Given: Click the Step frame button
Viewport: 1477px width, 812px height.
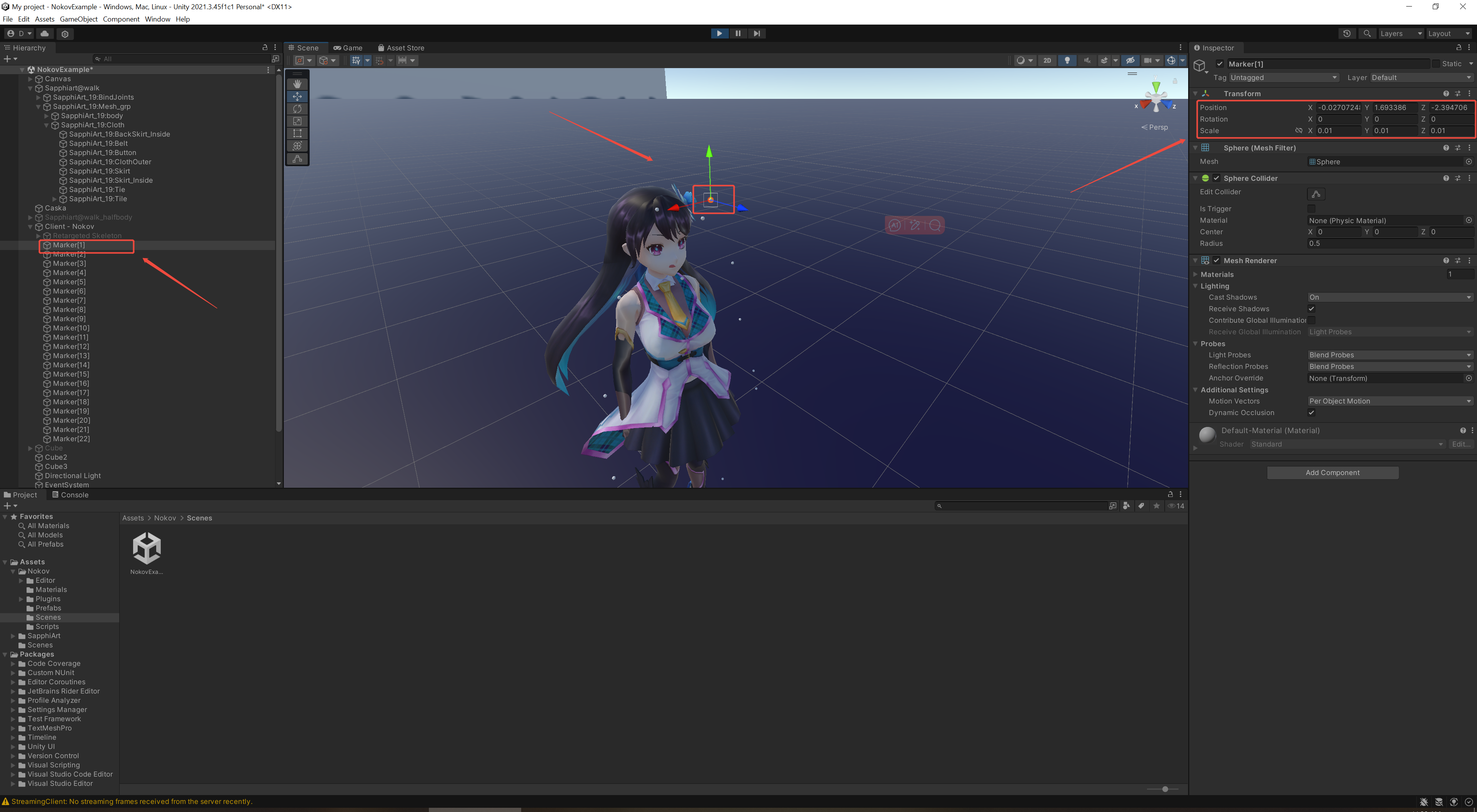Looking at the screenshot, I should [757, 33].
